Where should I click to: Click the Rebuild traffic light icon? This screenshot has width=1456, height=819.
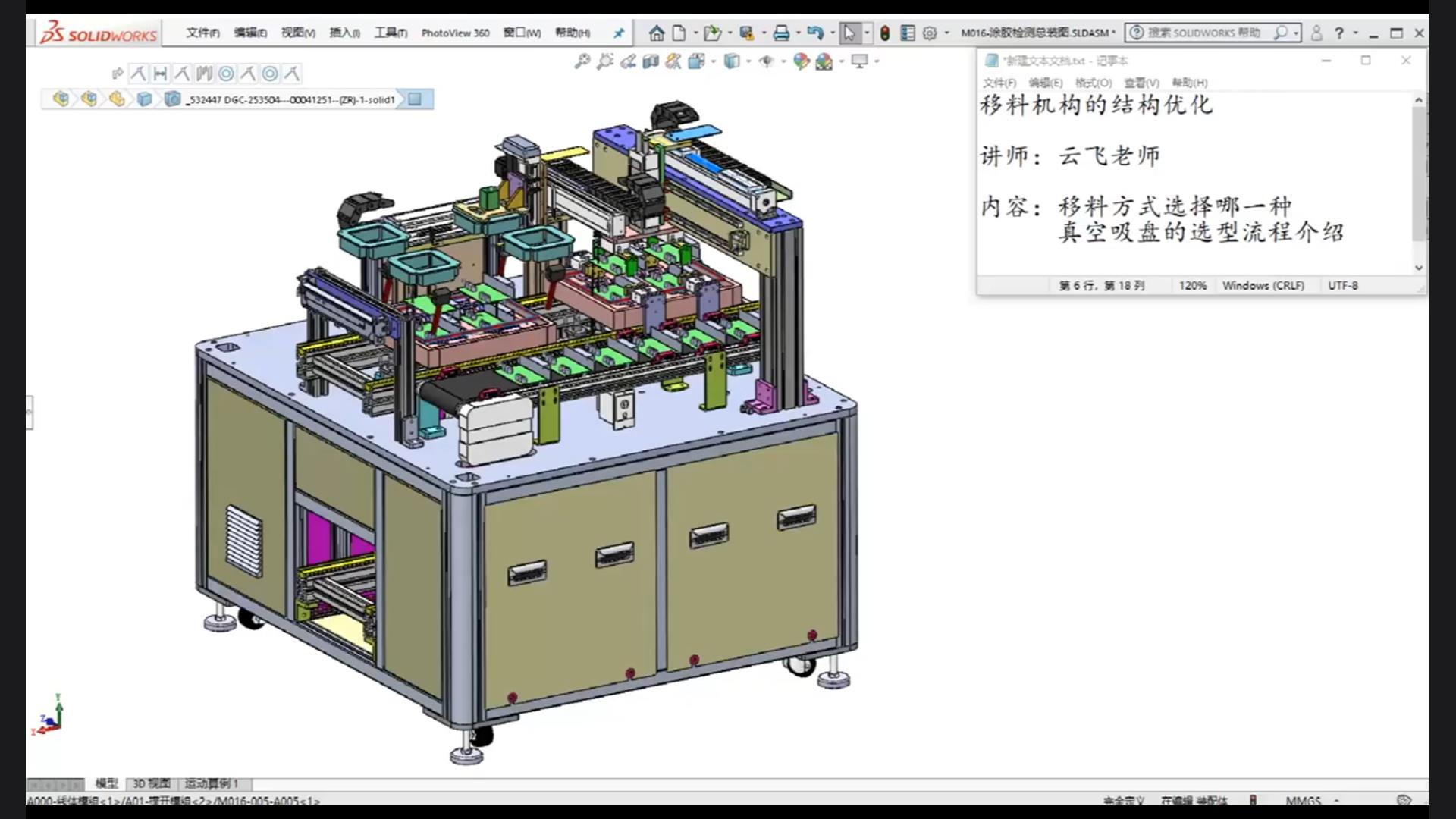(885, 33)
